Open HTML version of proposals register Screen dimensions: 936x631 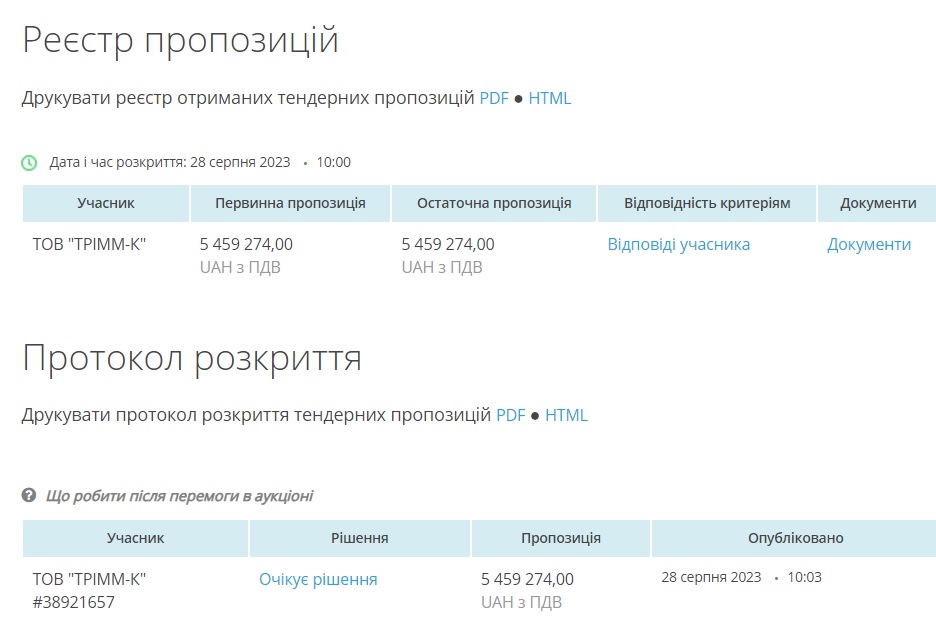click(549, 98)
